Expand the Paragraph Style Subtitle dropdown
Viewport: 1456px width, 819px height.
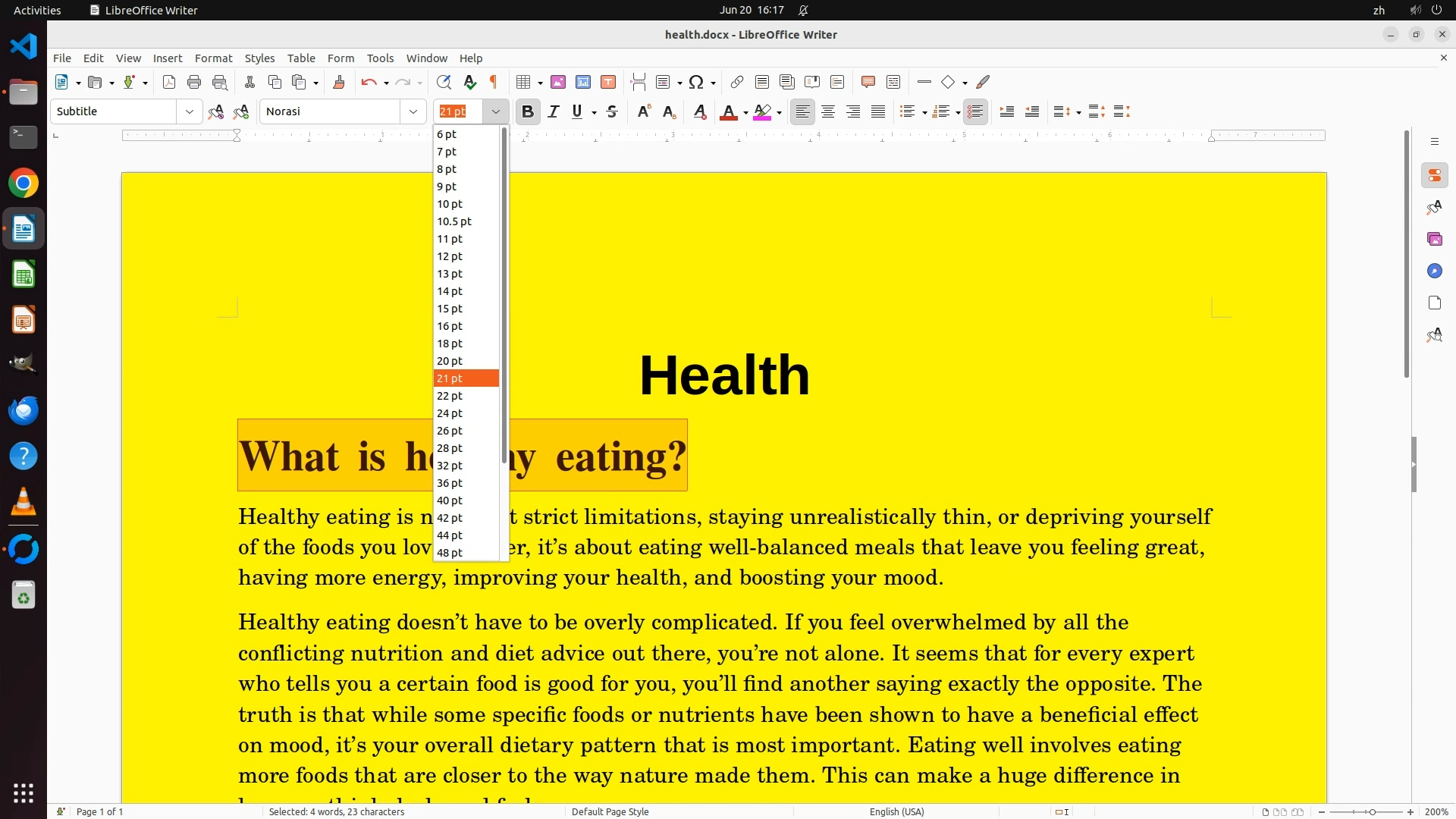(189, 111)
